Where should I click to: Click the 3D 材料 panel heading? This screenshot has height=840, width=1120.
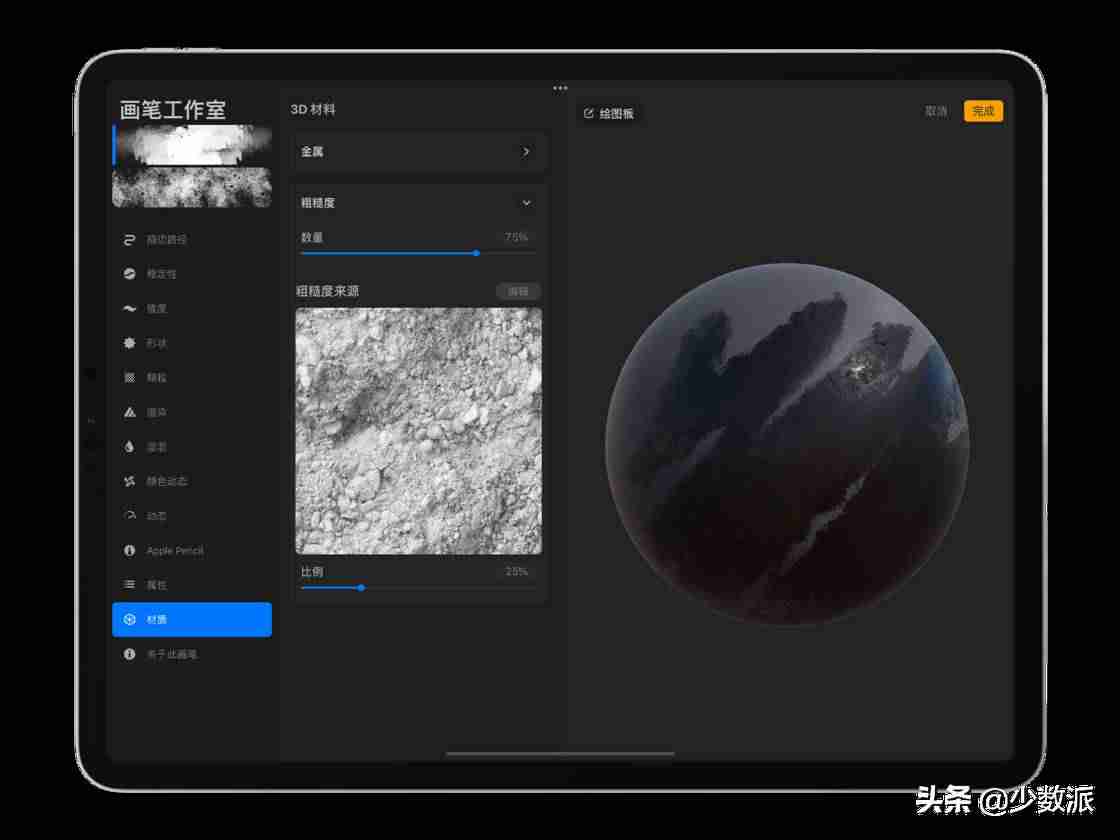313,109
